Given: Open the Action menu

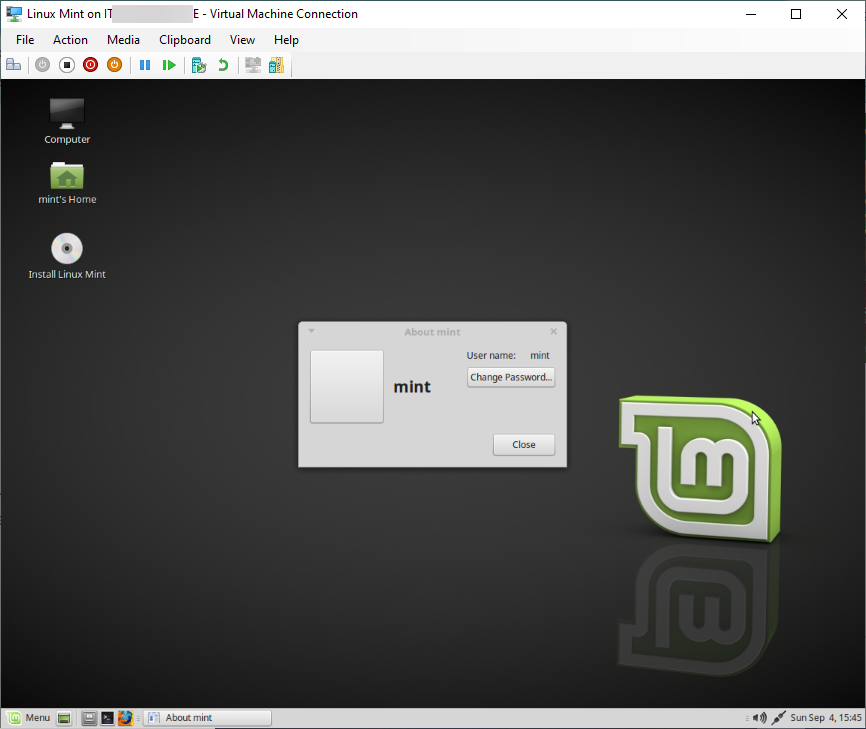Looking at the screenshot, I should 70,40.
